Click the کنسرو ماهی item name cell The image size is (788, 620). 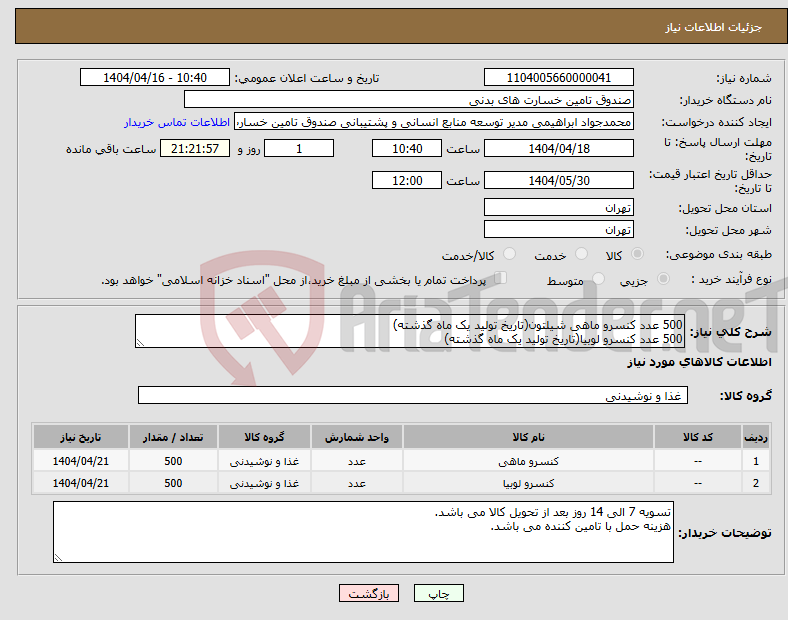pyautogui.click(x=528, y=461)
